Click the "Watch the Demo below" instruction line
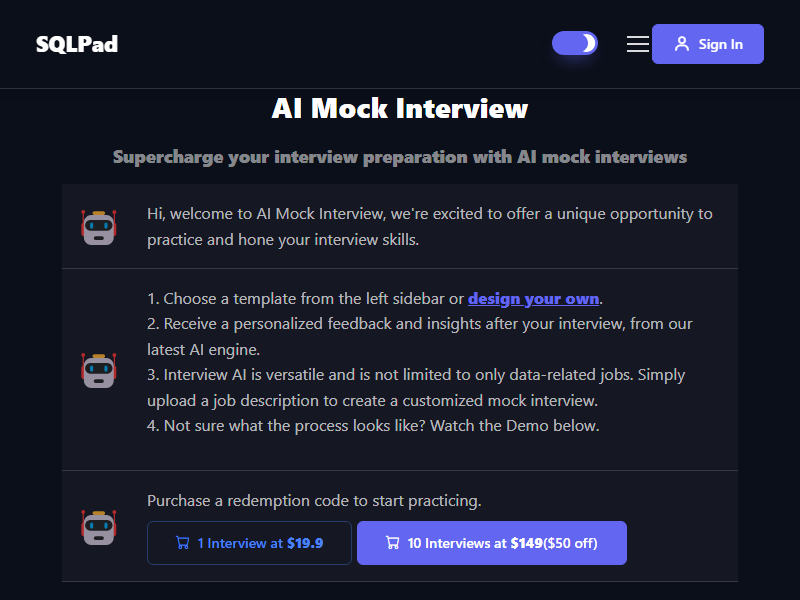This screenshot has height=600, width=800. (373, 426)
